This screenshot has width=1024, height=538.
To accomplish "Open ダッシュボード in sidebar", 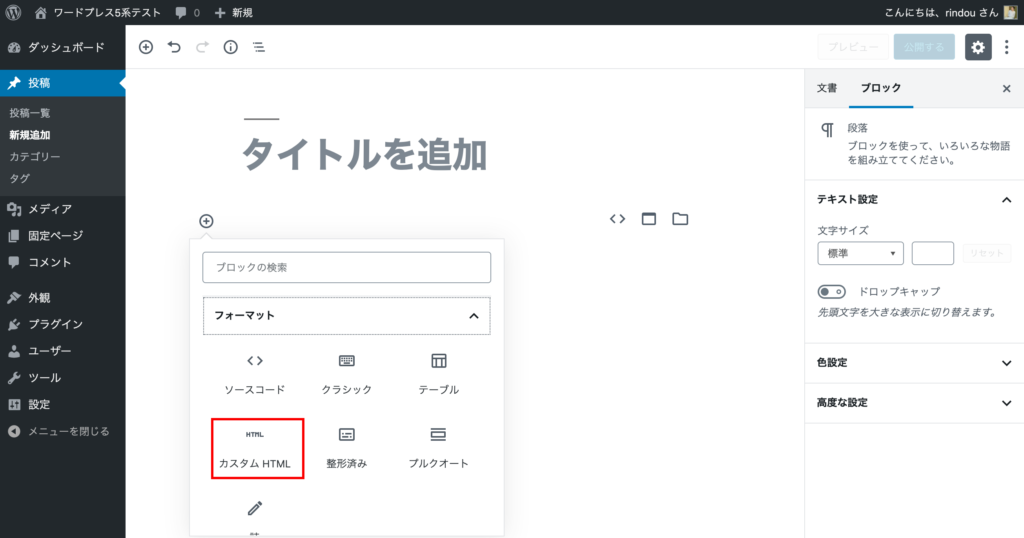I will point(63,47).
